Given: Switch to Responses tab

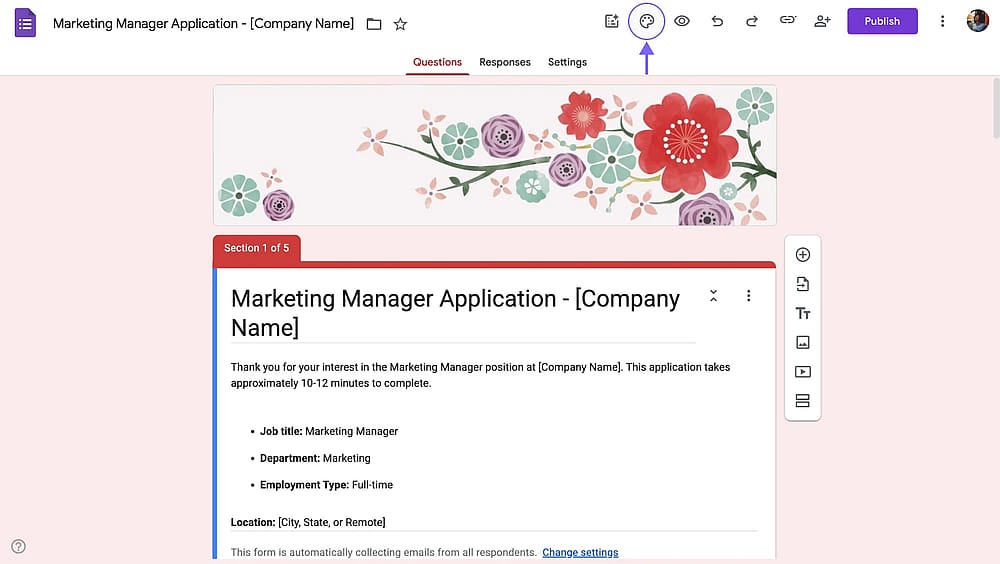Looking at the screenshot, I should (505, 62).
